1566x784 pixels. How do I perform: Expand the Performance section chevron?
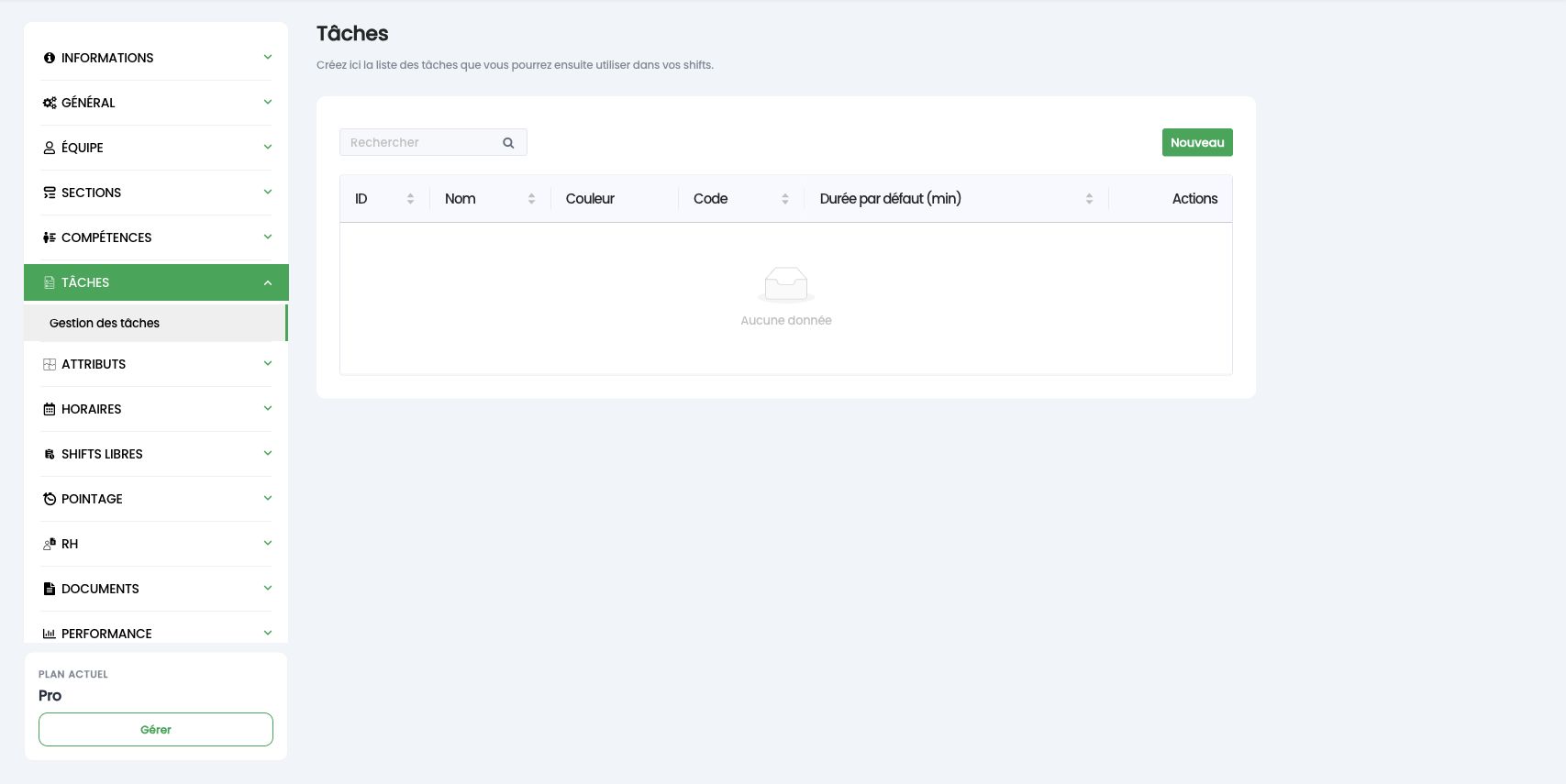pos(268,633)
